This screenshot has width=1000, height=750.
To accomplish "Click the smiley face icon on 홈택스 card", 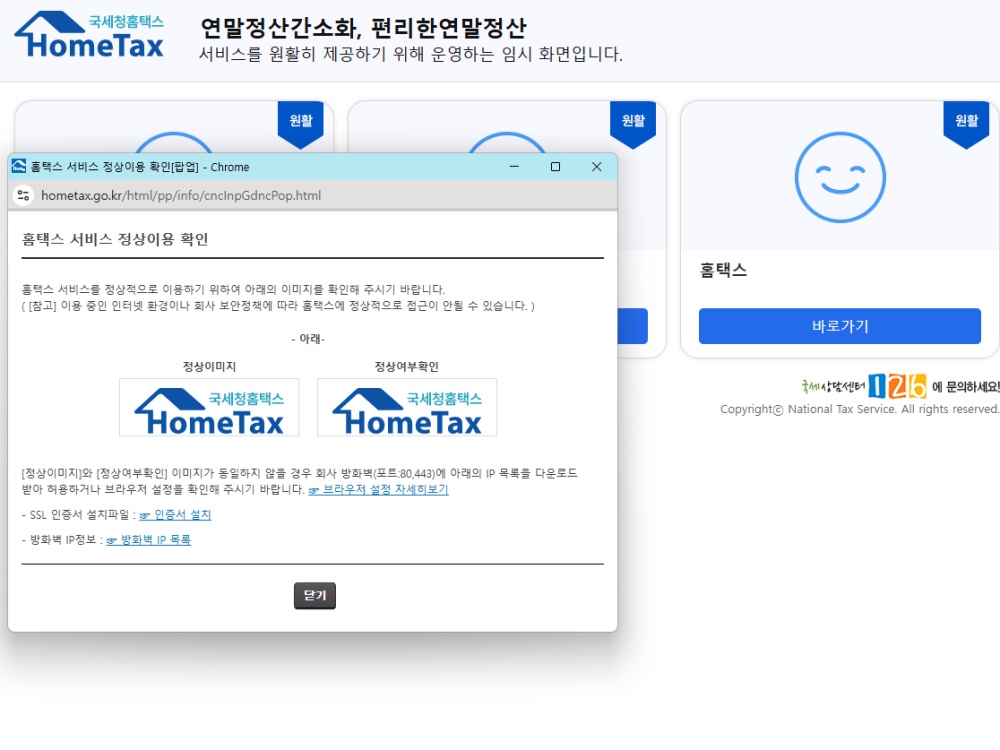I will coord(840,177).
